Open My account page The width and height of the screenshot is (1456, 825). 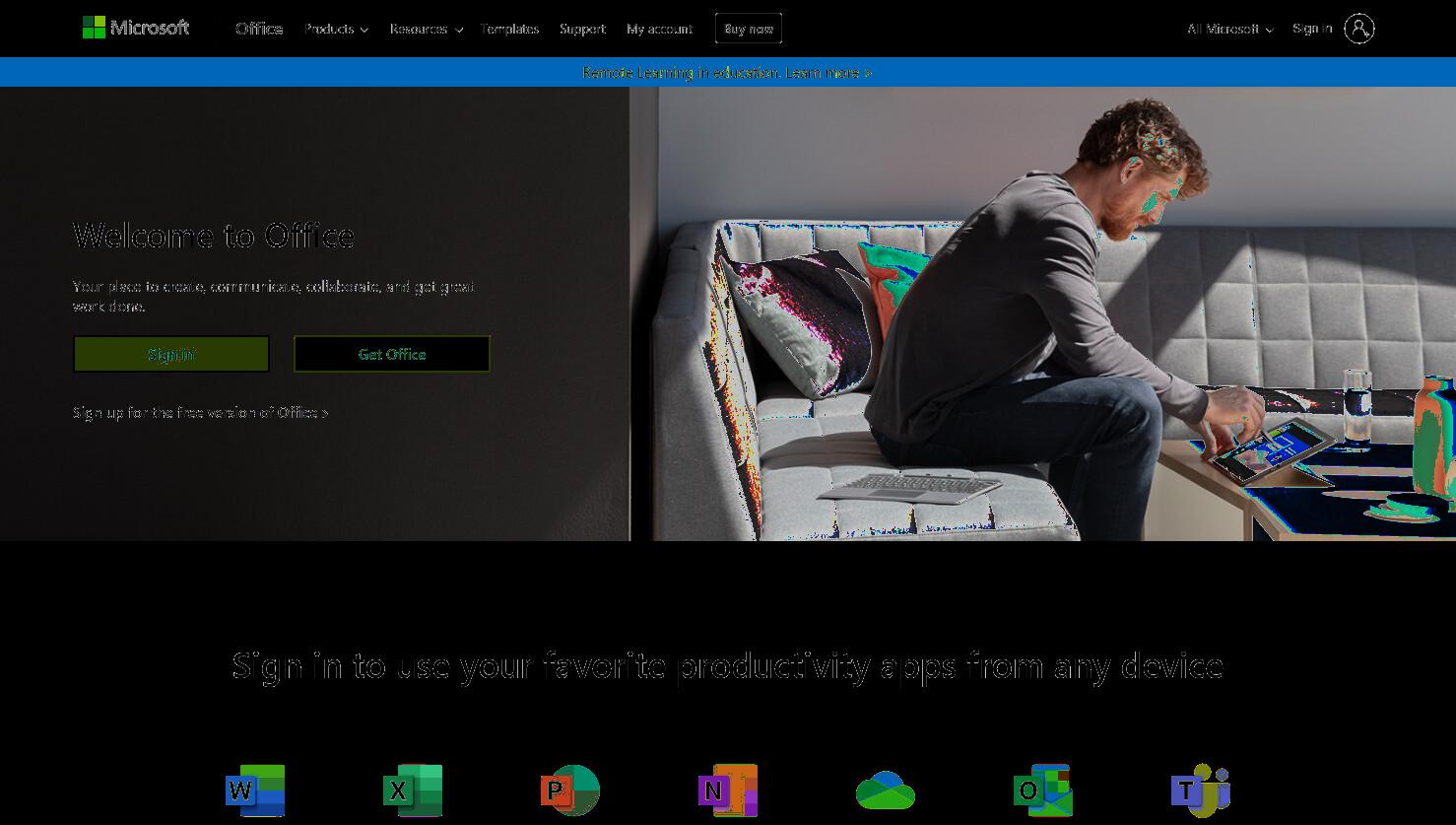click(x=659, y=29)
